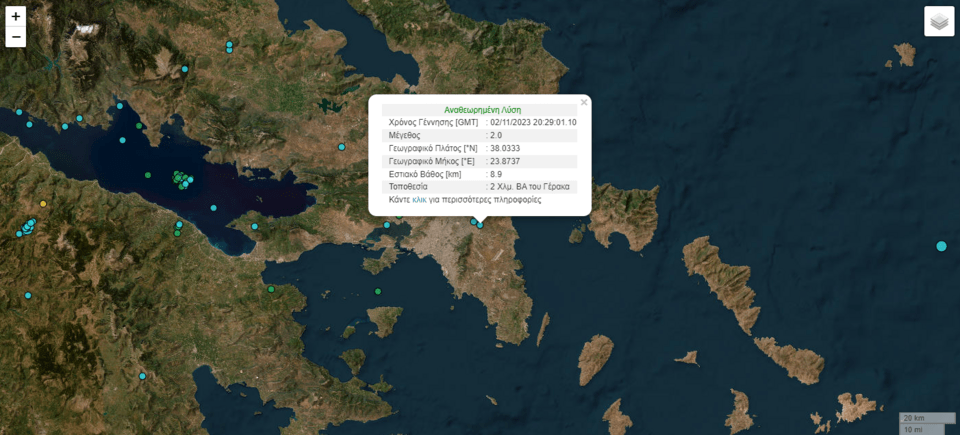Select the green marker on the coast west of Saronic Gulf

(x=271, y=289)
